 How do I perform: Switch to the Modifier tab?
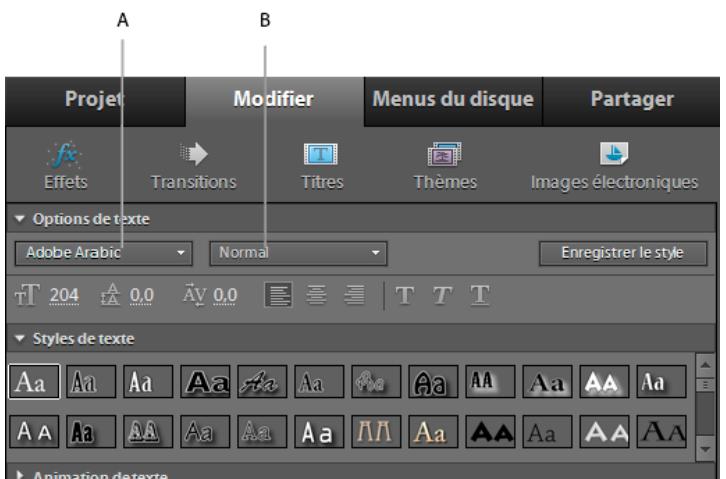click(x=275, y=101)
